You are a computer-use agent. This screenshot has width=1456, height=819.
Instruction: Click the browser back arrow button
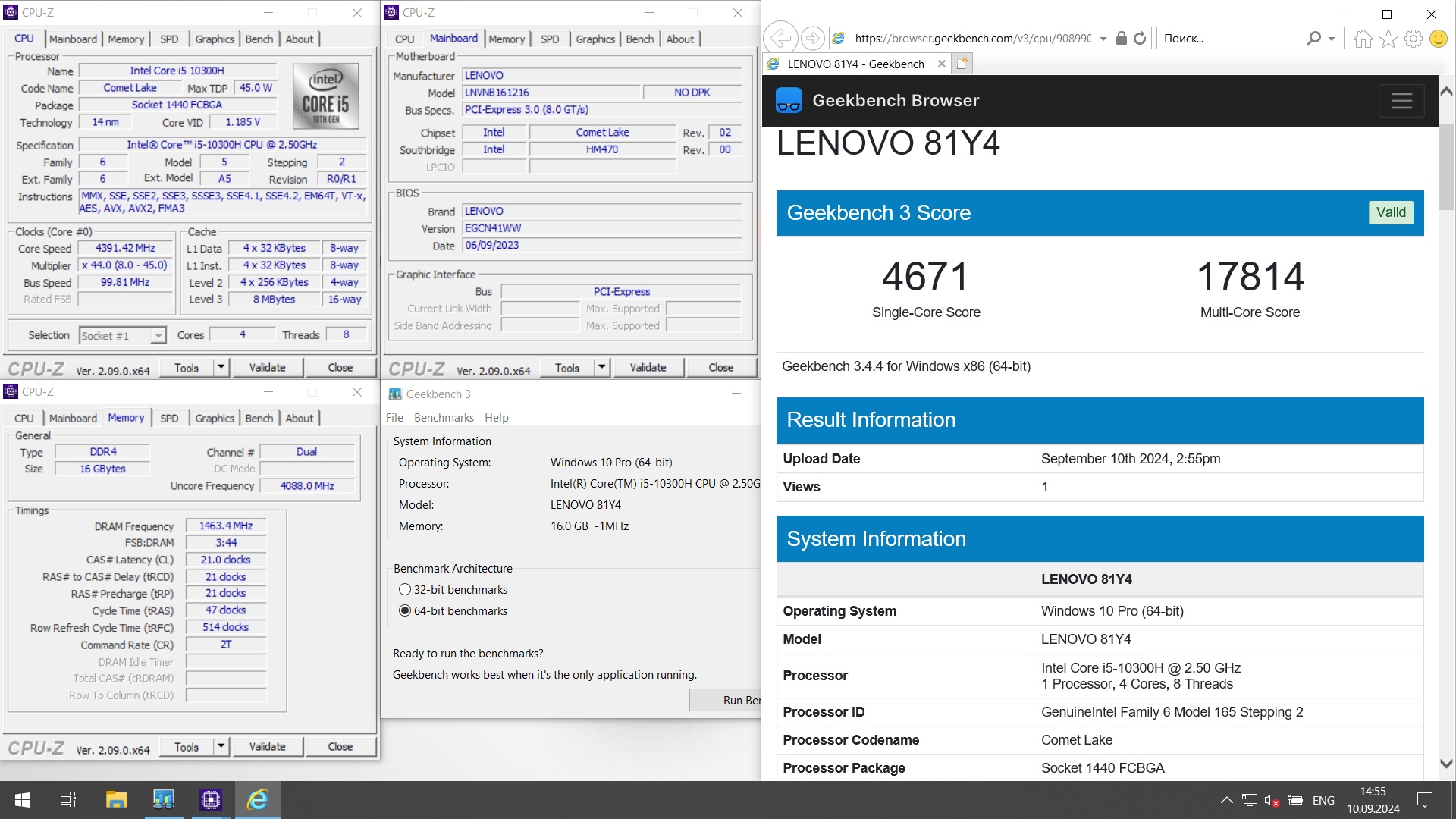(780, 38)
